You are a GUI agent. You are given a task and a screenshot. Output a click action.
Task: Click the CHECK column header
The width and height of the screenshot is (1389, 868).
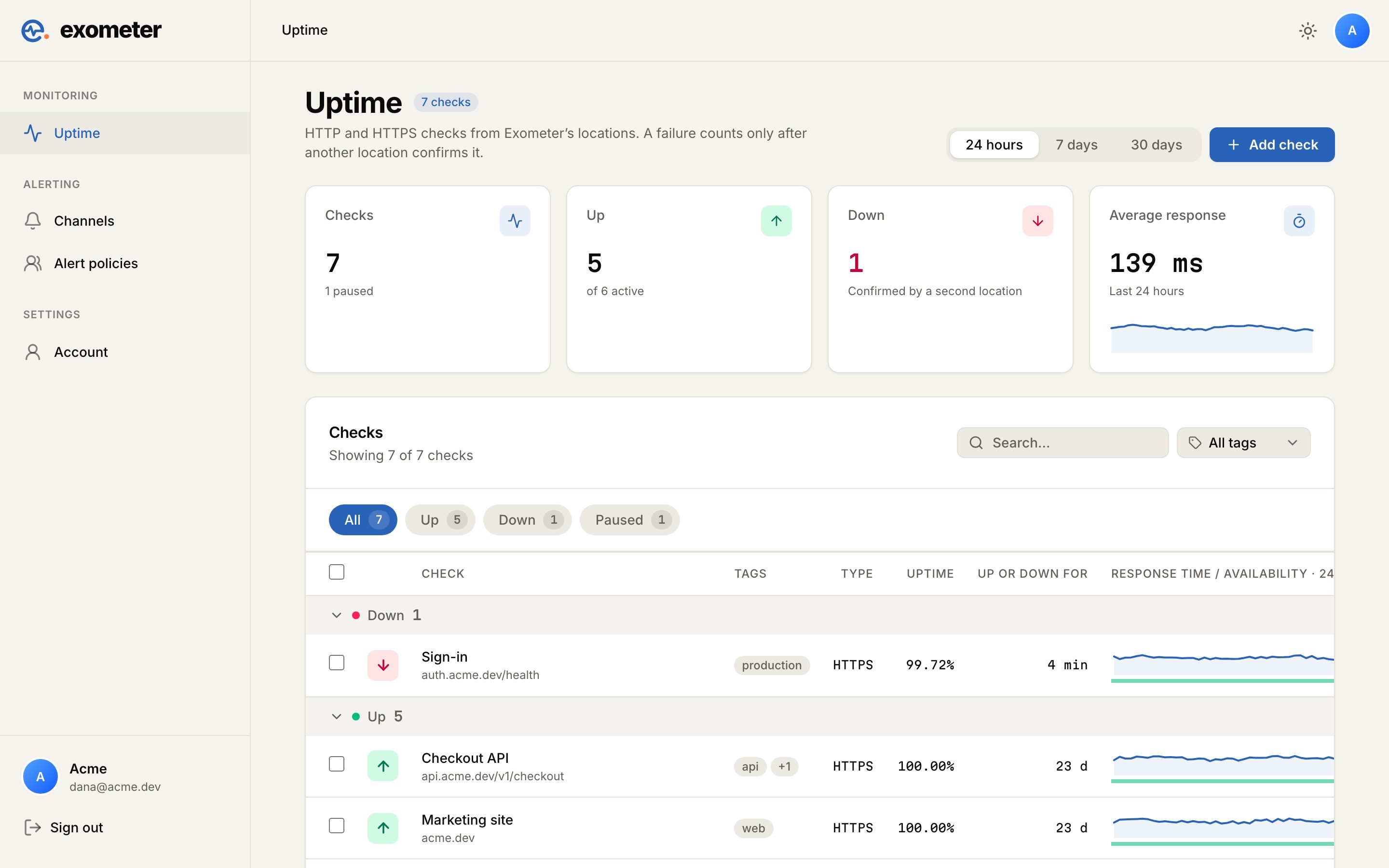tap(443, 573)
